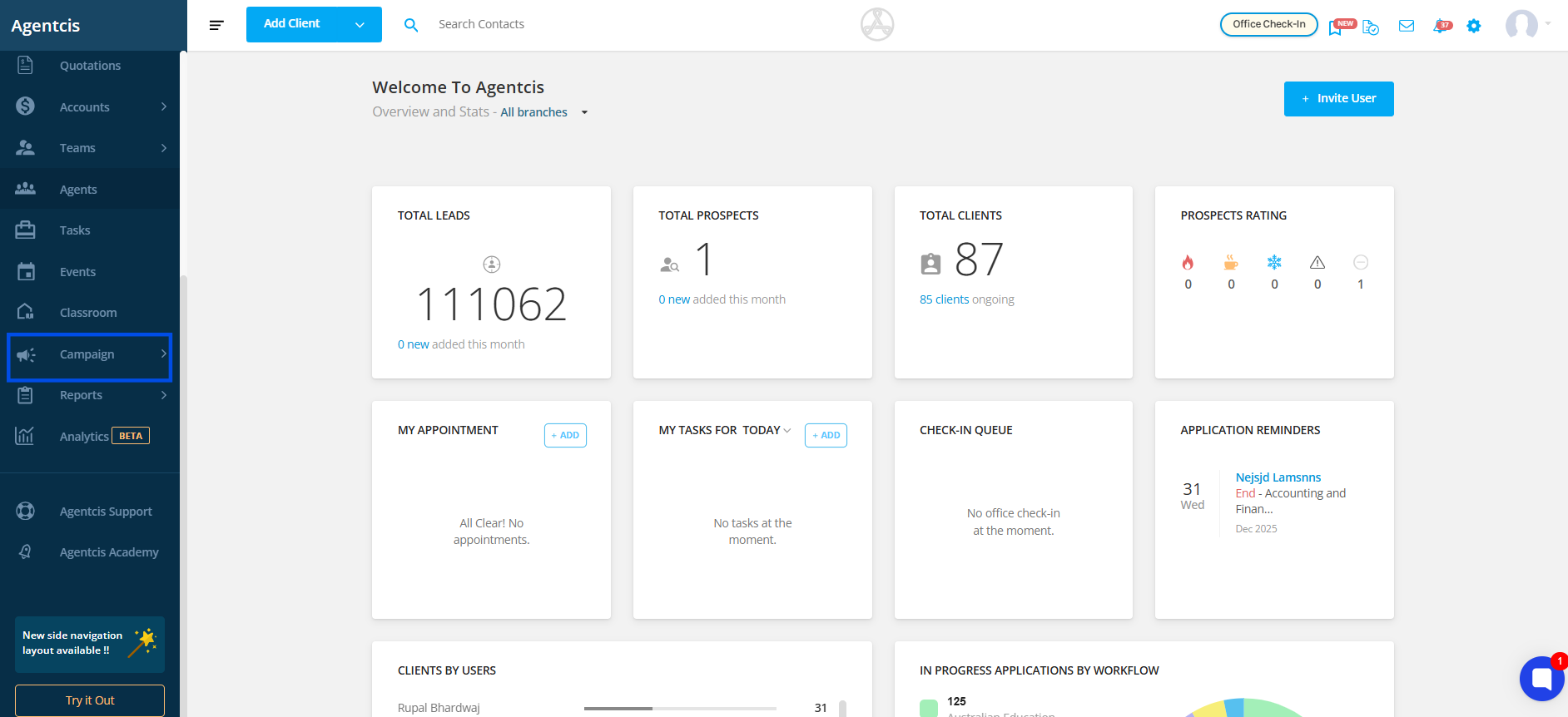This screenshot has width=1568, height=717.
Task: Open the Add Client dropdown arrow
Action: click(x=360, y=25)
